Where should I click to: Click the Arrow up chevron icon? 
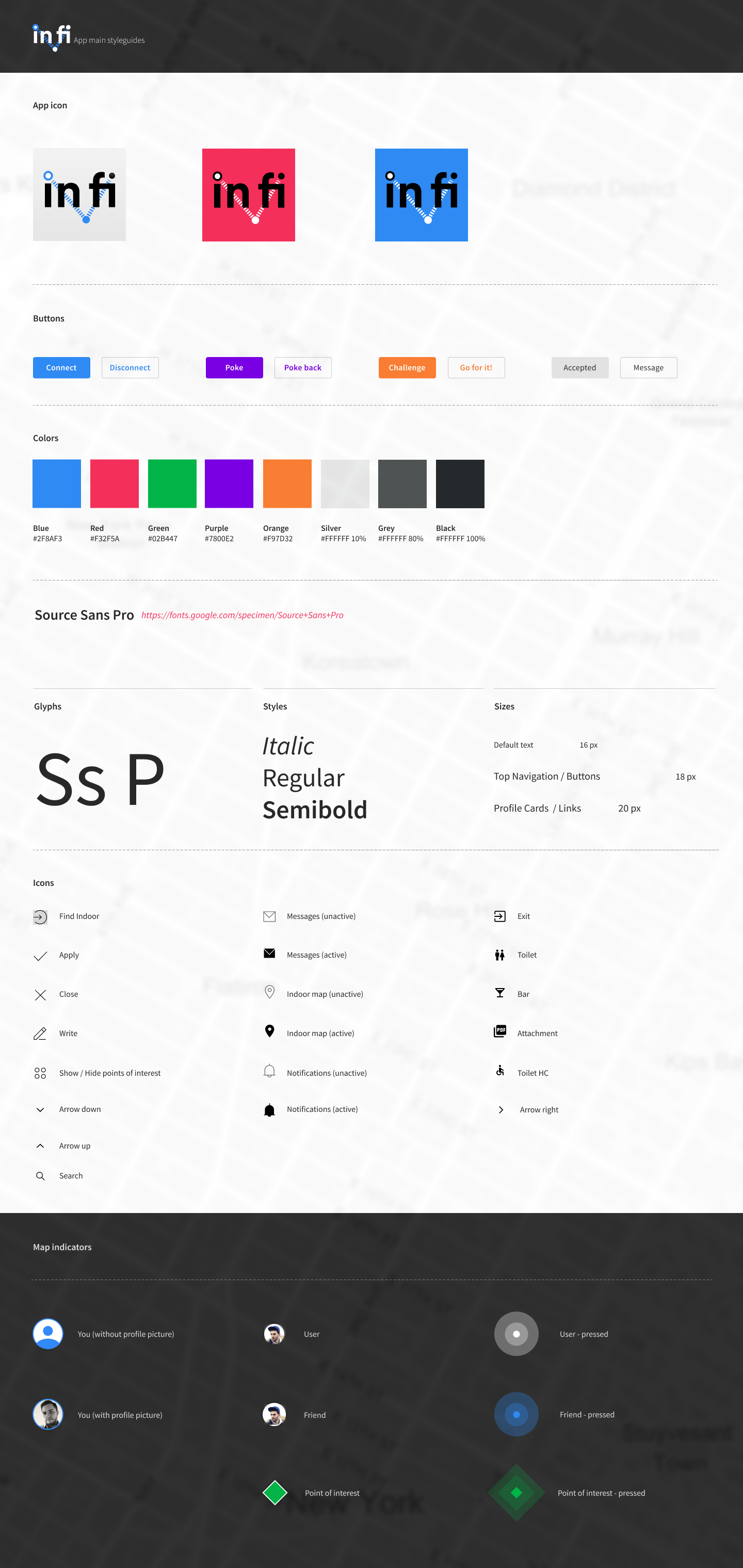(x=40, y=1145)
